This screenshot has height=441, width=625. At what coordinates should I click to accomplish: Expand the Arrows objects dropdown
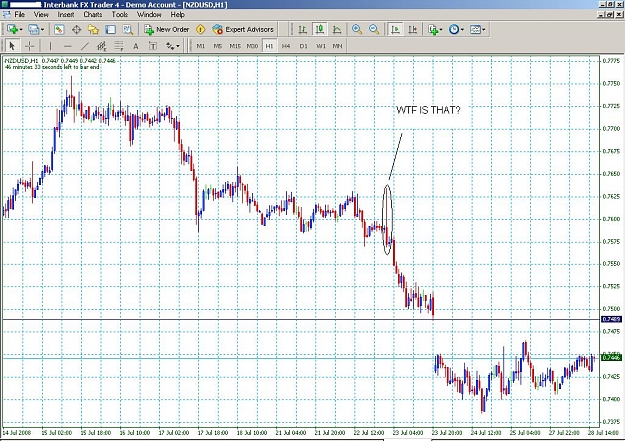click(x=178, y=46)
